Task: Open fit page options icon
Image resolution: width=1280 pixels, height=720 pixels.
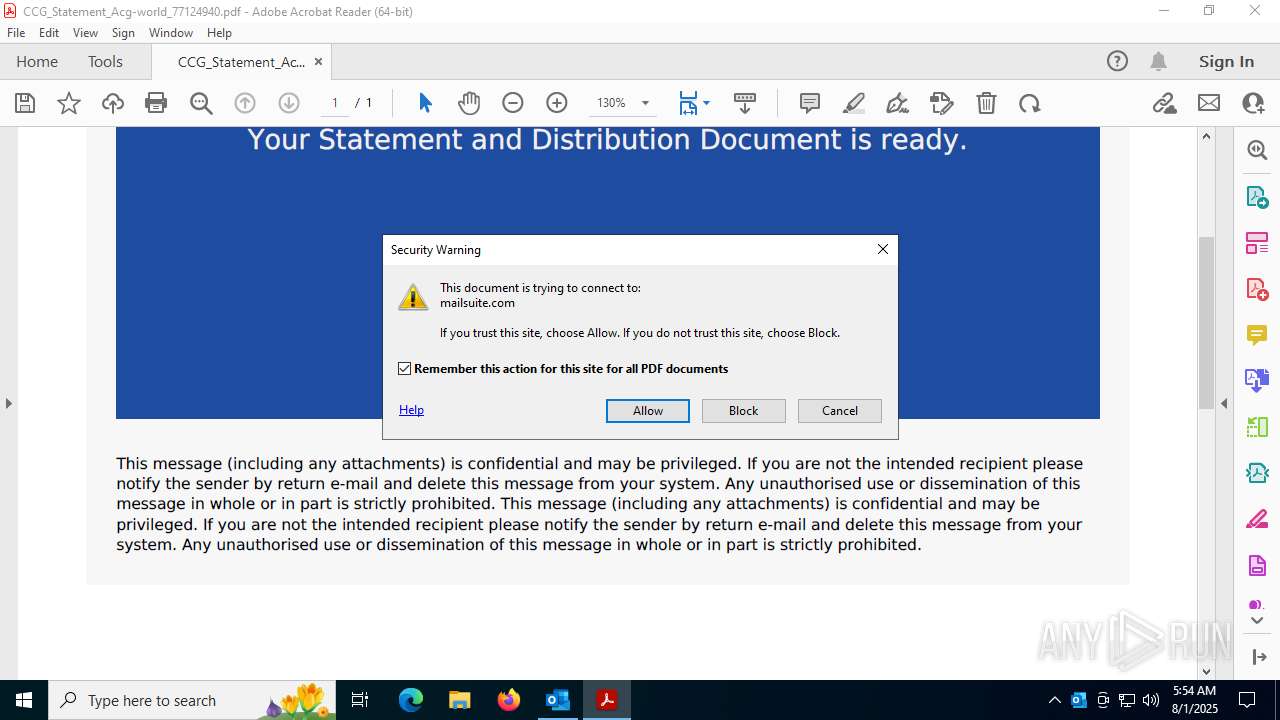Action: (x=694, y=103)
